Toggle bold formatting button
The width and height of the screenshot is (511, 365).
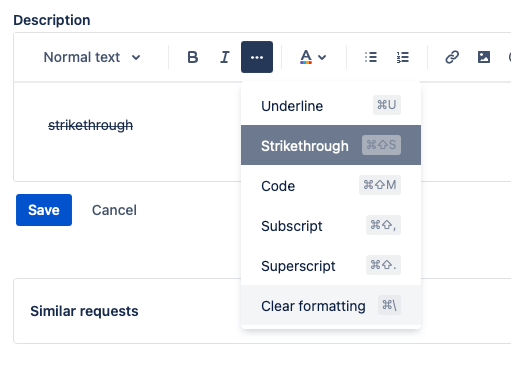(x=193, y=57)
